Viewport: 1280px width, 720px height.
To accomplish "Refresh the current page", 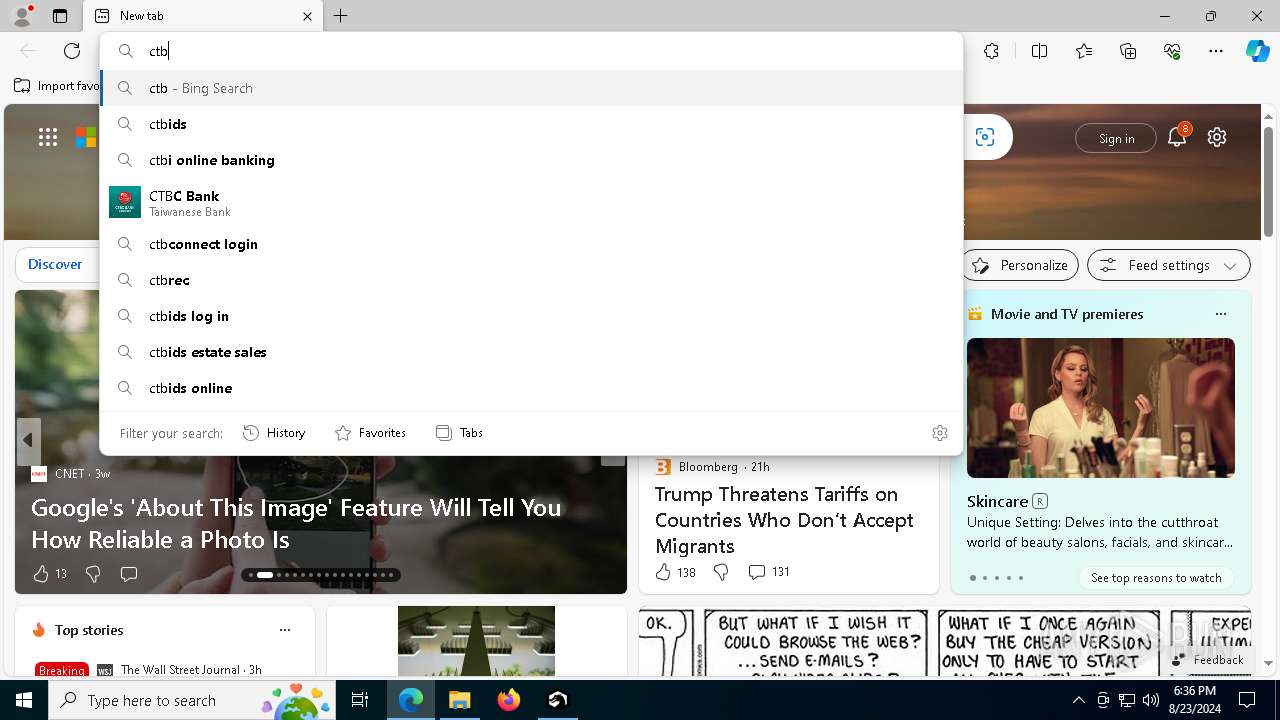I will coord(72,51).
